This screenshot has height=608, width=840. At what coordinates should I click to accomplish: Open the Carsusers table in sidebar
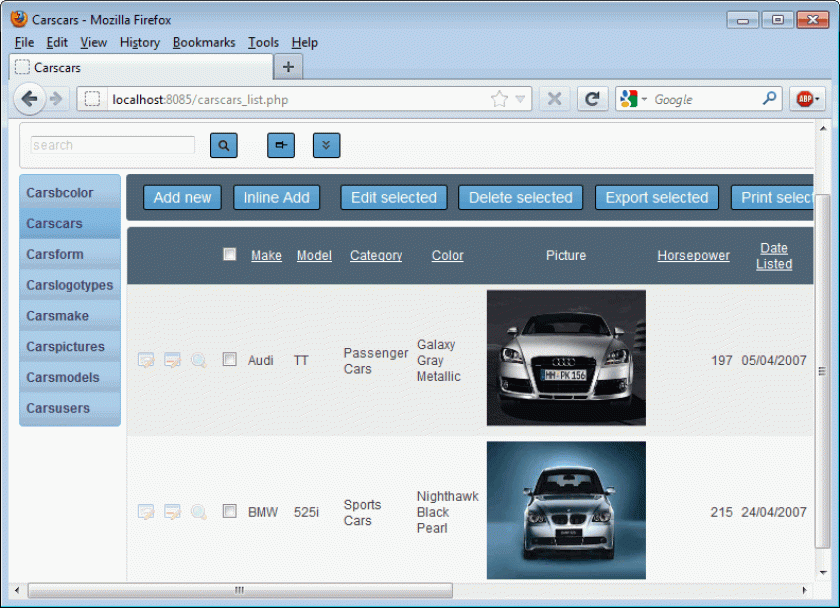[70, 408]
